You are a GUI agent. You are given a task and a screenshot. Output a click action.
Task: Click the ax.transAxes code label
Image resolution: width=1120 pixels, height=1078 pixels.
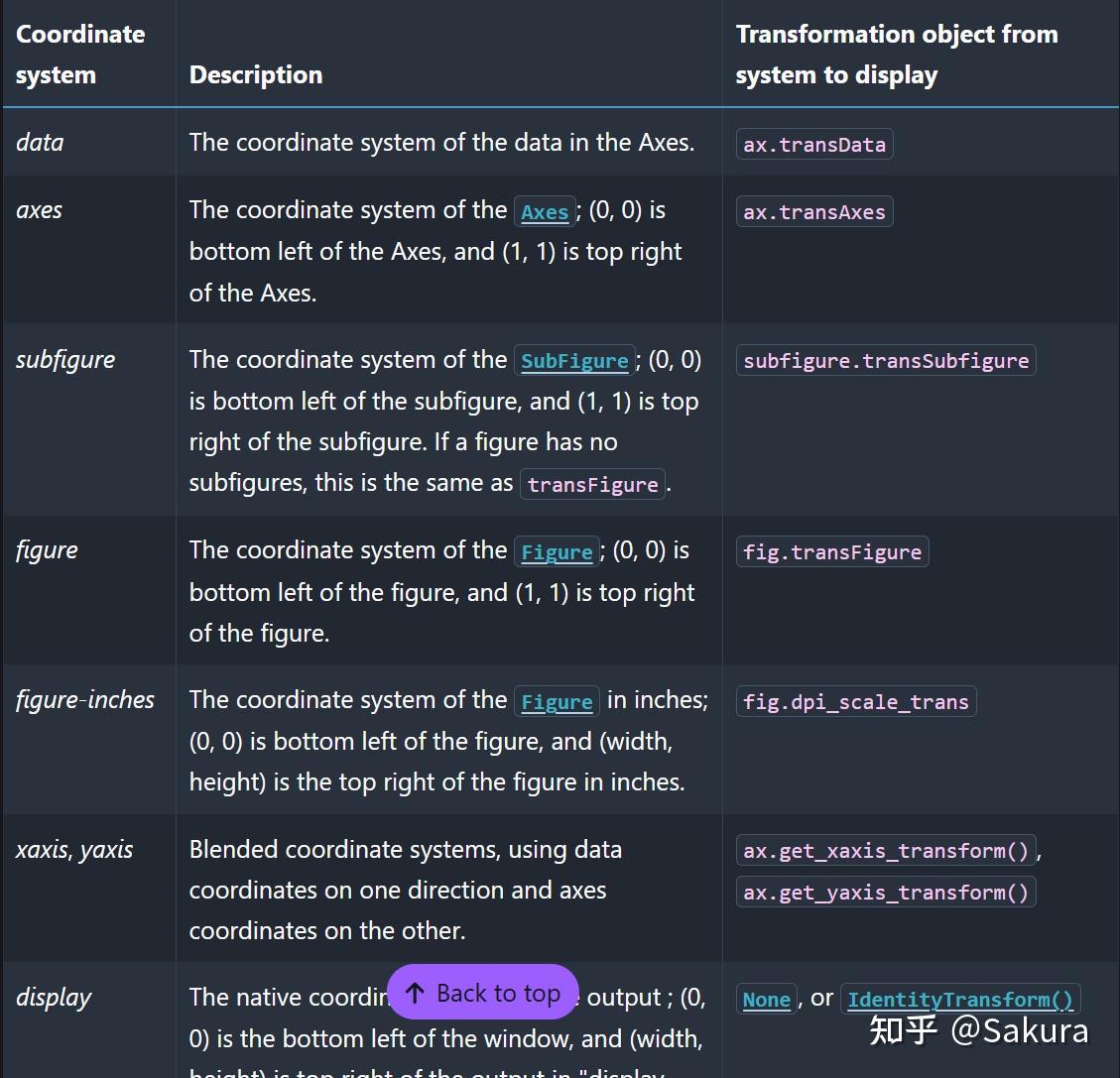pyautogui.click(x=814, y=212)
